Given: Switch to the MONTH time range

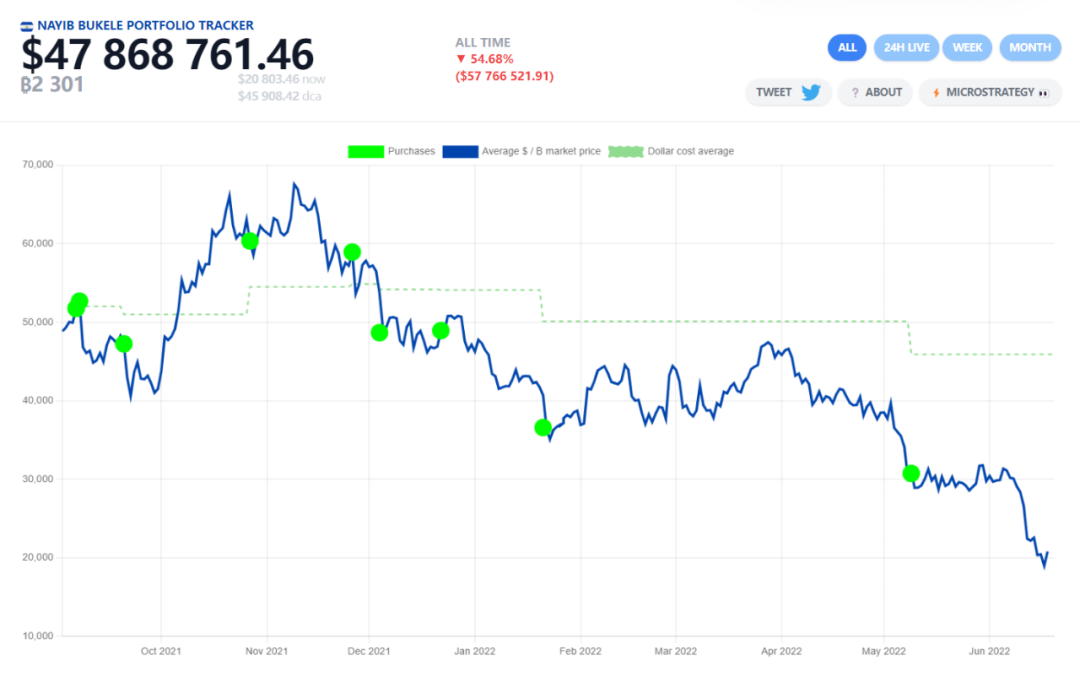Looking at the screenshot, I should [1029, 47].
